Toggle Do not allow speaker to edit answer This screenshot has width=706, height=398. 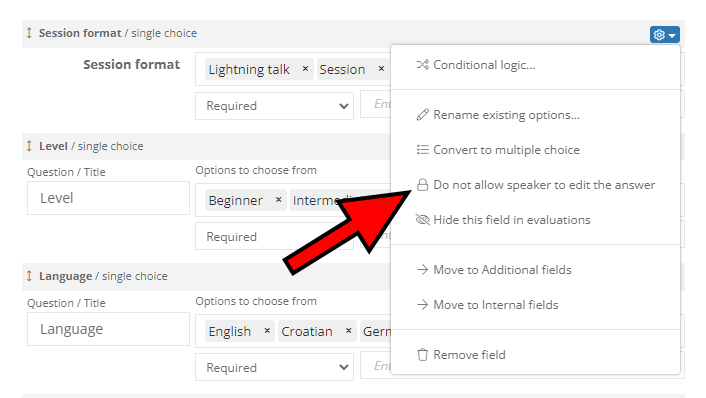click(x=535, y=185)
